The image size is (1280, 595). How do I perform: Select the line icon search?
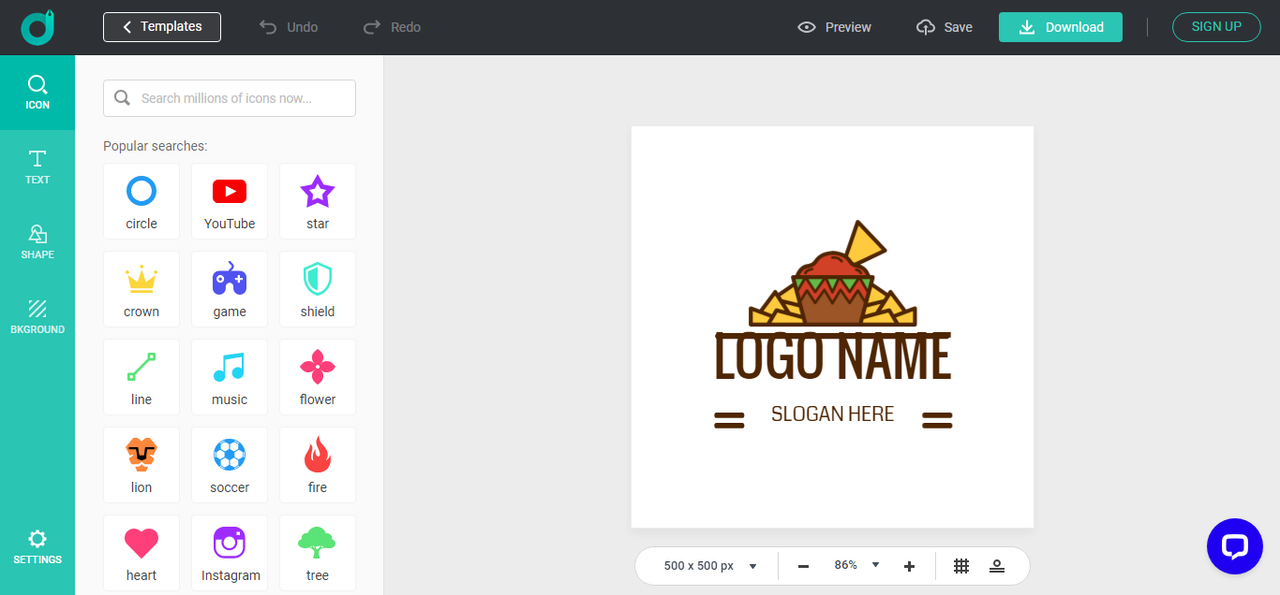141,377
